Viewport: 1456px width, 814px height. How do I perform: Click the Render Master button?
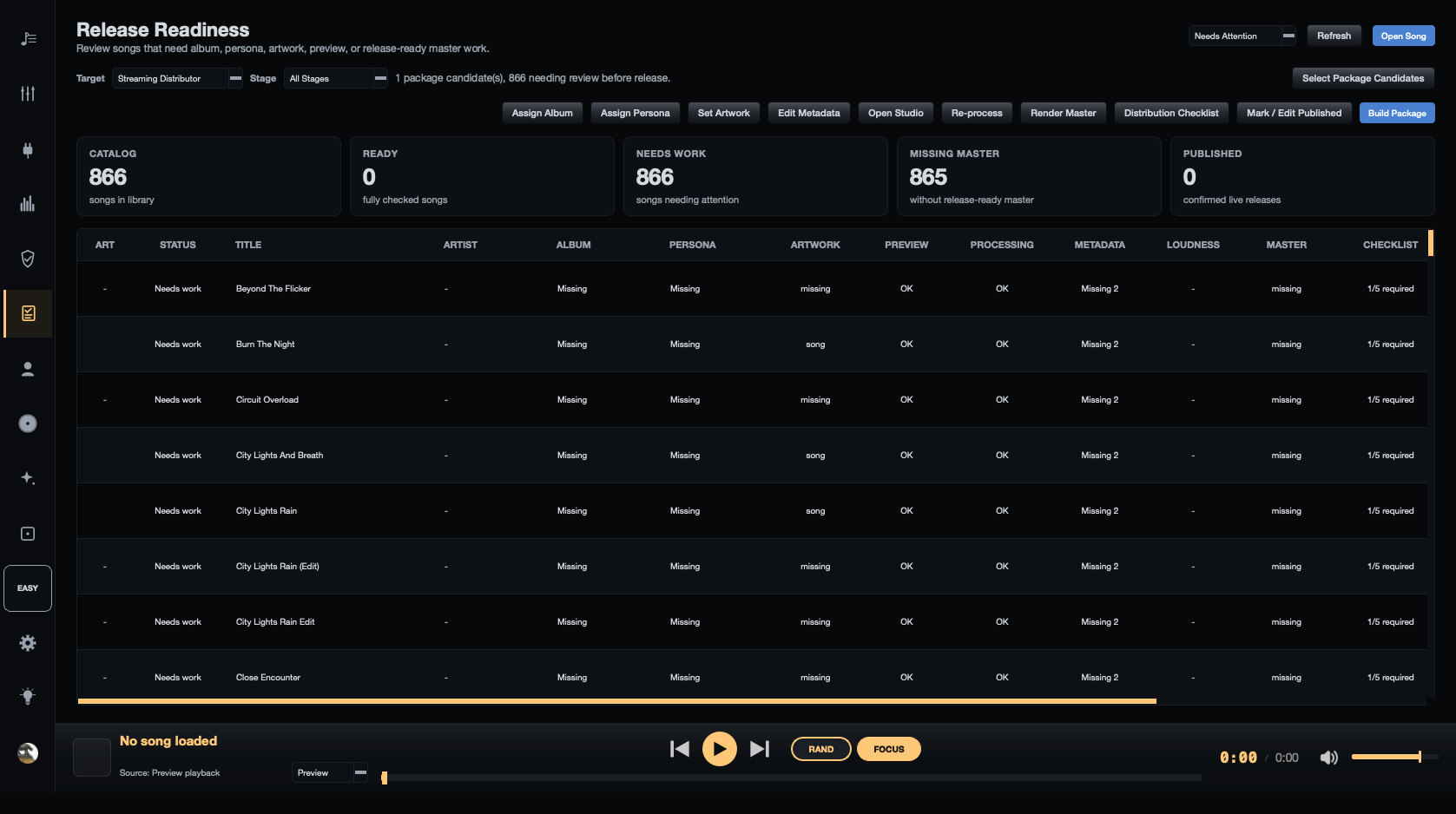coord(1064,113)
